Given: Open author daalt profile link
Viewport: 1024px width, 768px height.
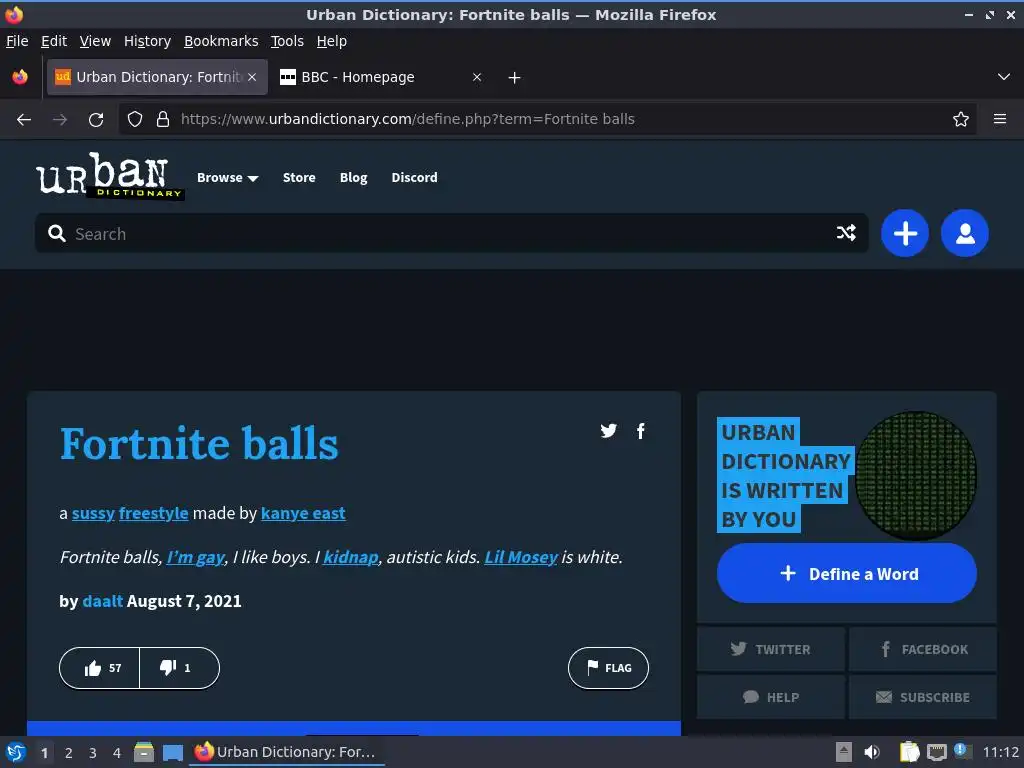Looking at the screenshot, I should pos(103,601).
